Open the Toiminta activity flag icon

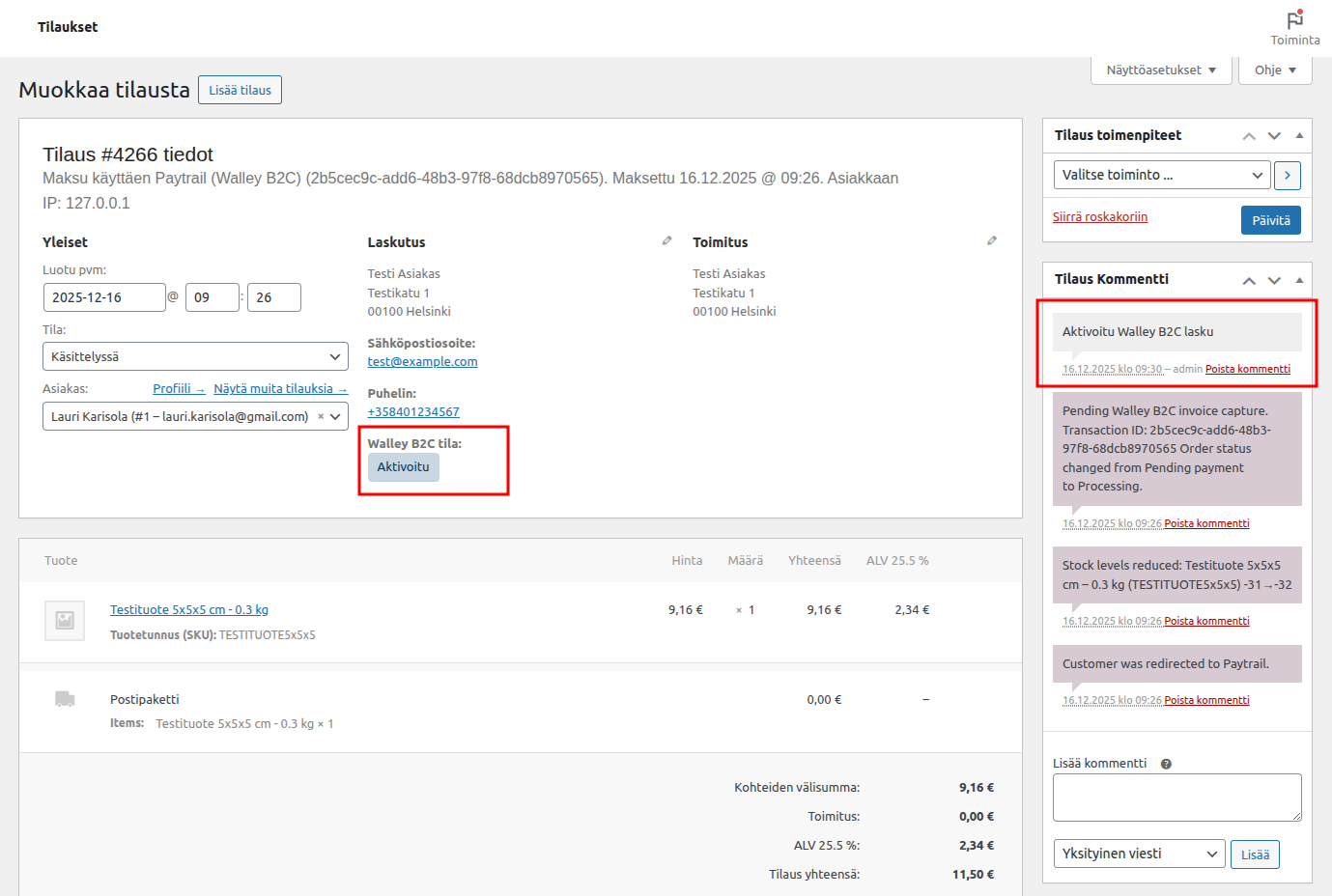[1294, 21]
